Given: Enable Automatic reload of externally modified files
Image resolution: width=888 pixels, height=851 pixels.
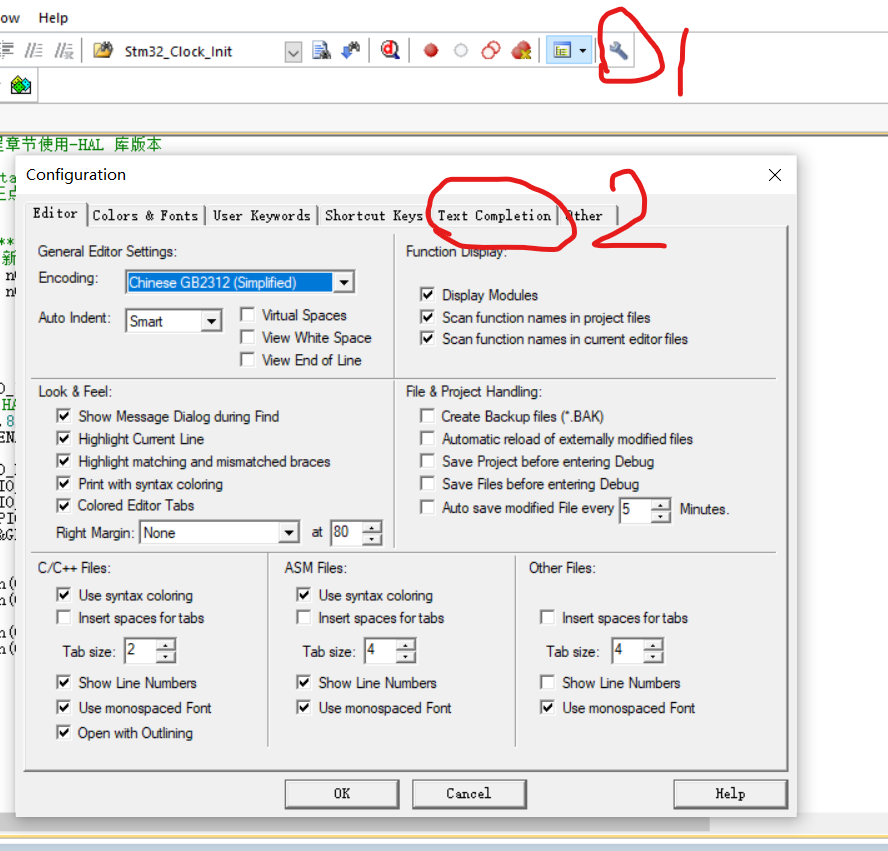Looking at the screenshot, I should click(x=428, y=439).
